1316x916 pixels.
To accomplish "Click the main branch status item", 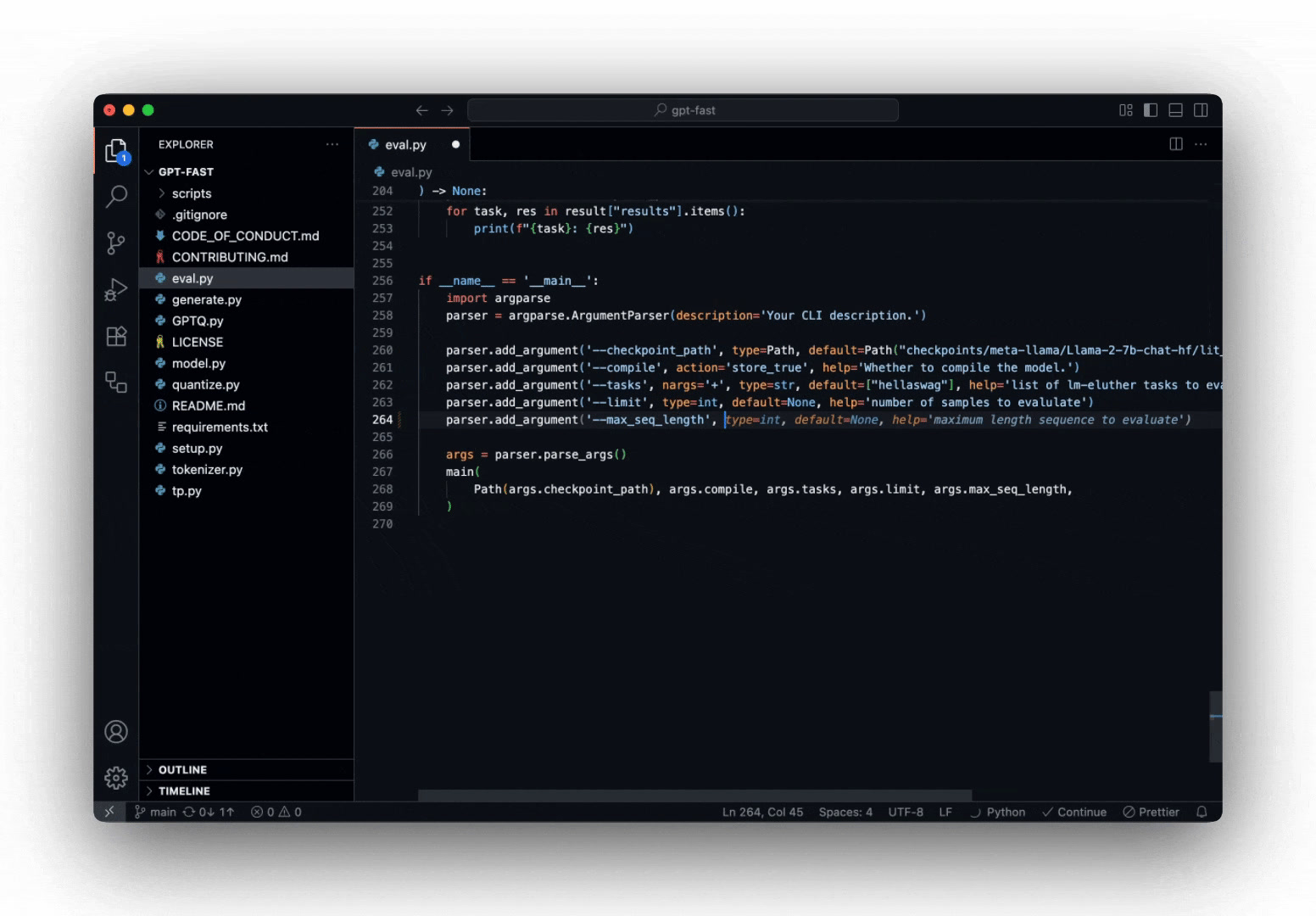I will tap(155, 812).
